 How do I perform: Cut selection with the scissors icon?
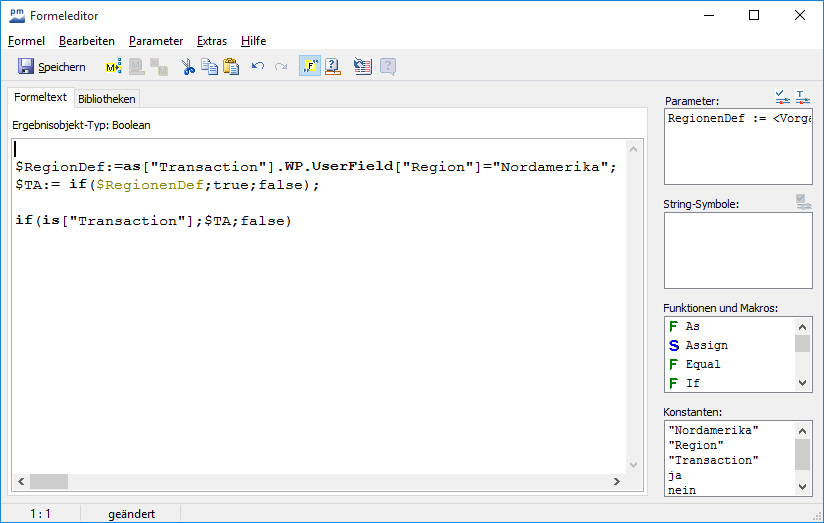[x=188, y=67]
